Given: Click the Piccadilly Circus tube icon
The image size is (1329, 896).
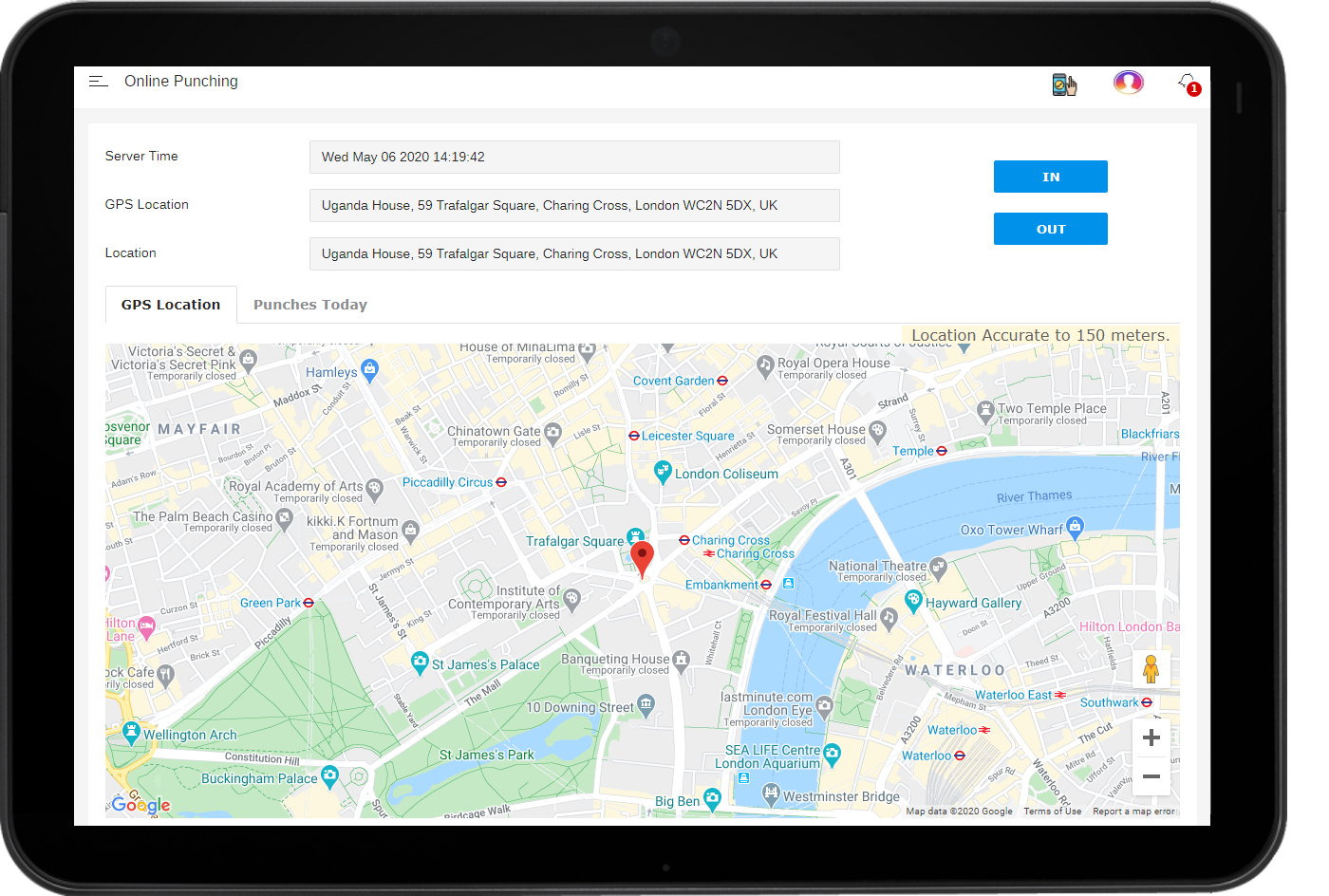Looking at the screenshot, I should pos(501,482).
